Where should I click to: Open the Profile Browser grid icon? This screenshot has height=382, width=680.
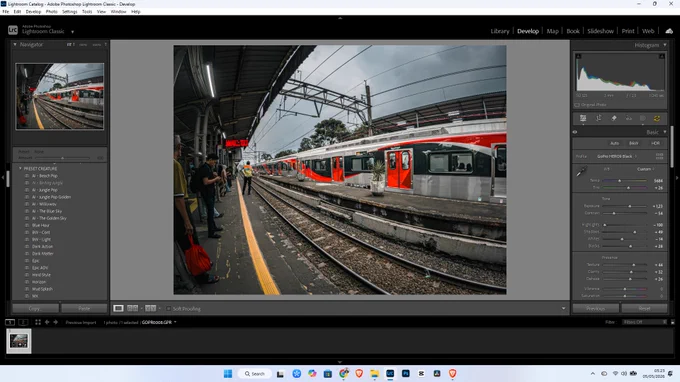pos(659,156)
